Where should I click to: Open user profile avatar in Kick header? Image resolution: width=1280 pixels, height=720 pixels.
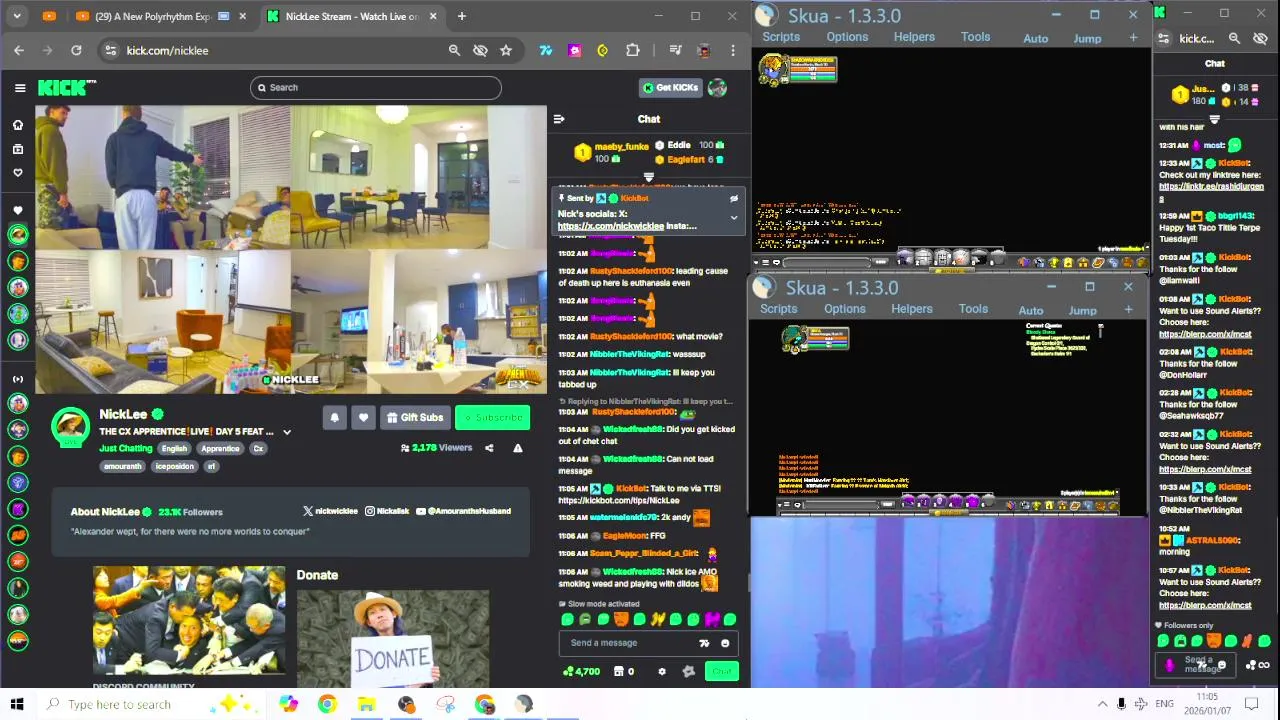click(x=717, y=88)
